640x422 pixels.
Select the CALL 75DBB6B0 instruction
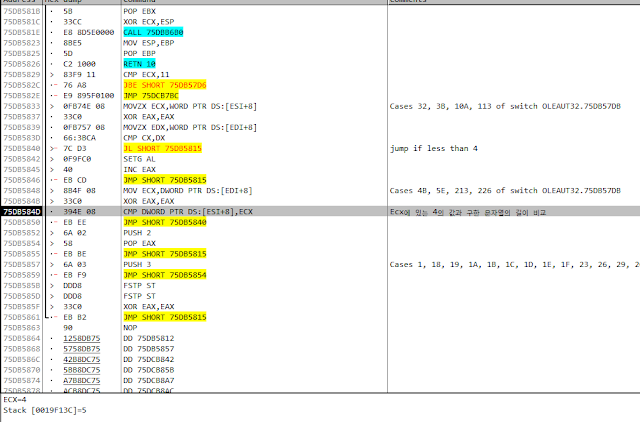(x=153, y=32)
